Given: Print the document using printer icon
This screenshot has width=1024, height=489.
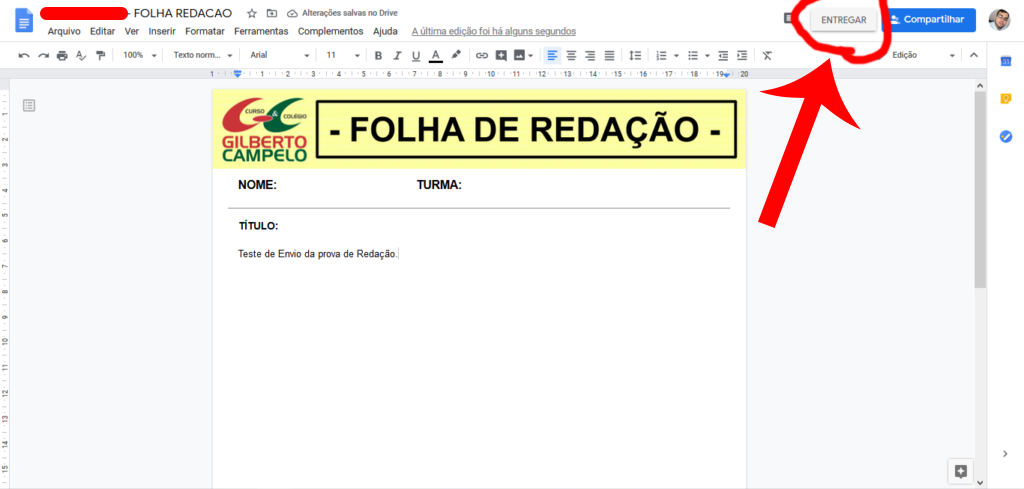Looking at the screenshot, I should pos(62,55).
